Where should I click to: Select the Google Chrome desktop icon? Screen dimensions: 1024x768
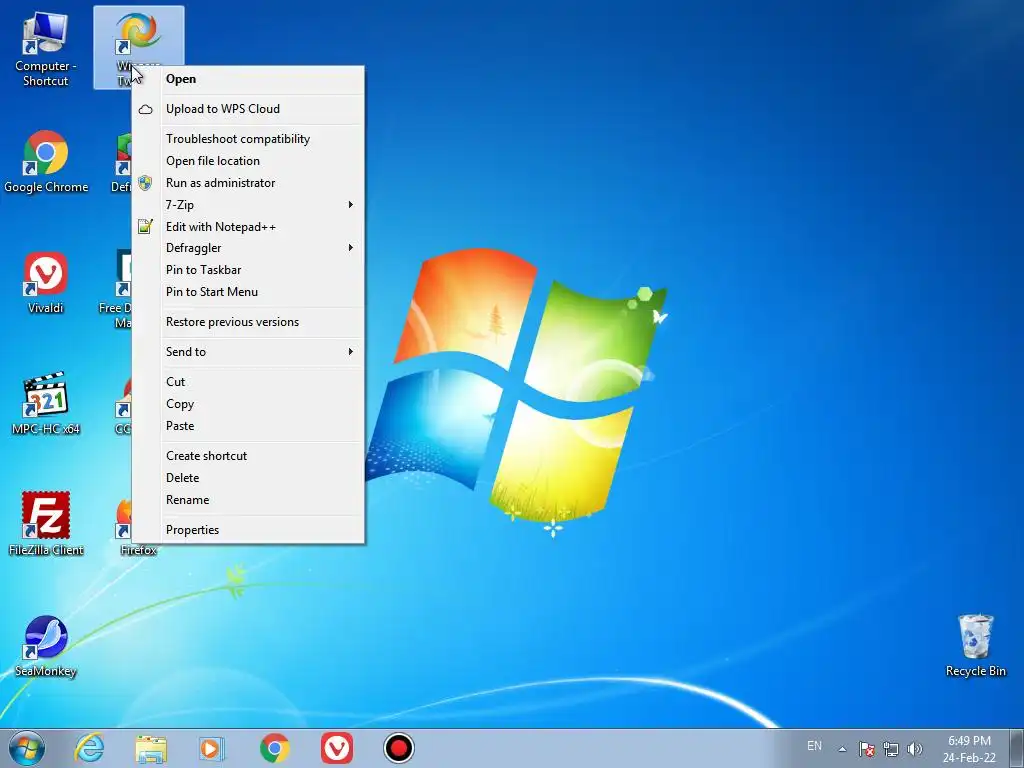(46, 161)
